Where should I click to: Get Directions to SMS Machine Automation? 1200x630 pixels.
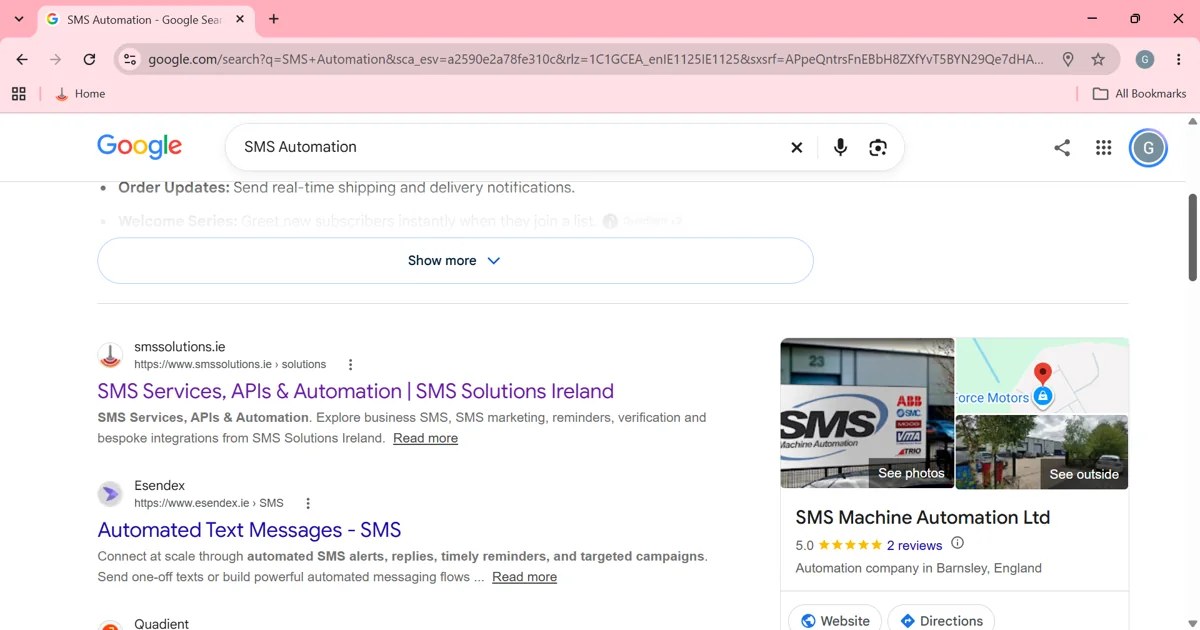[941, 620]
